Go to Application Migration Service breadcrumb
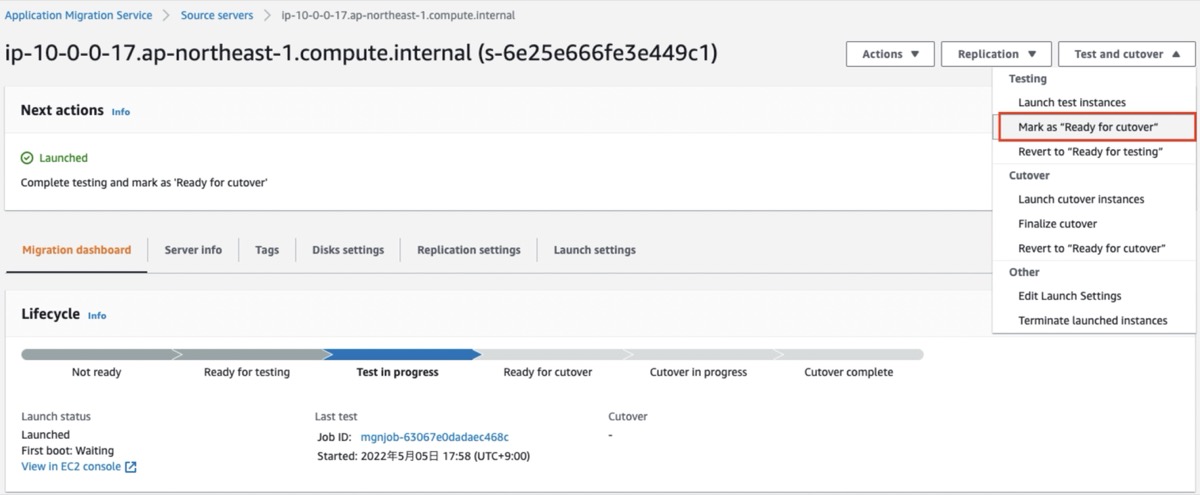 pos(79,16)
